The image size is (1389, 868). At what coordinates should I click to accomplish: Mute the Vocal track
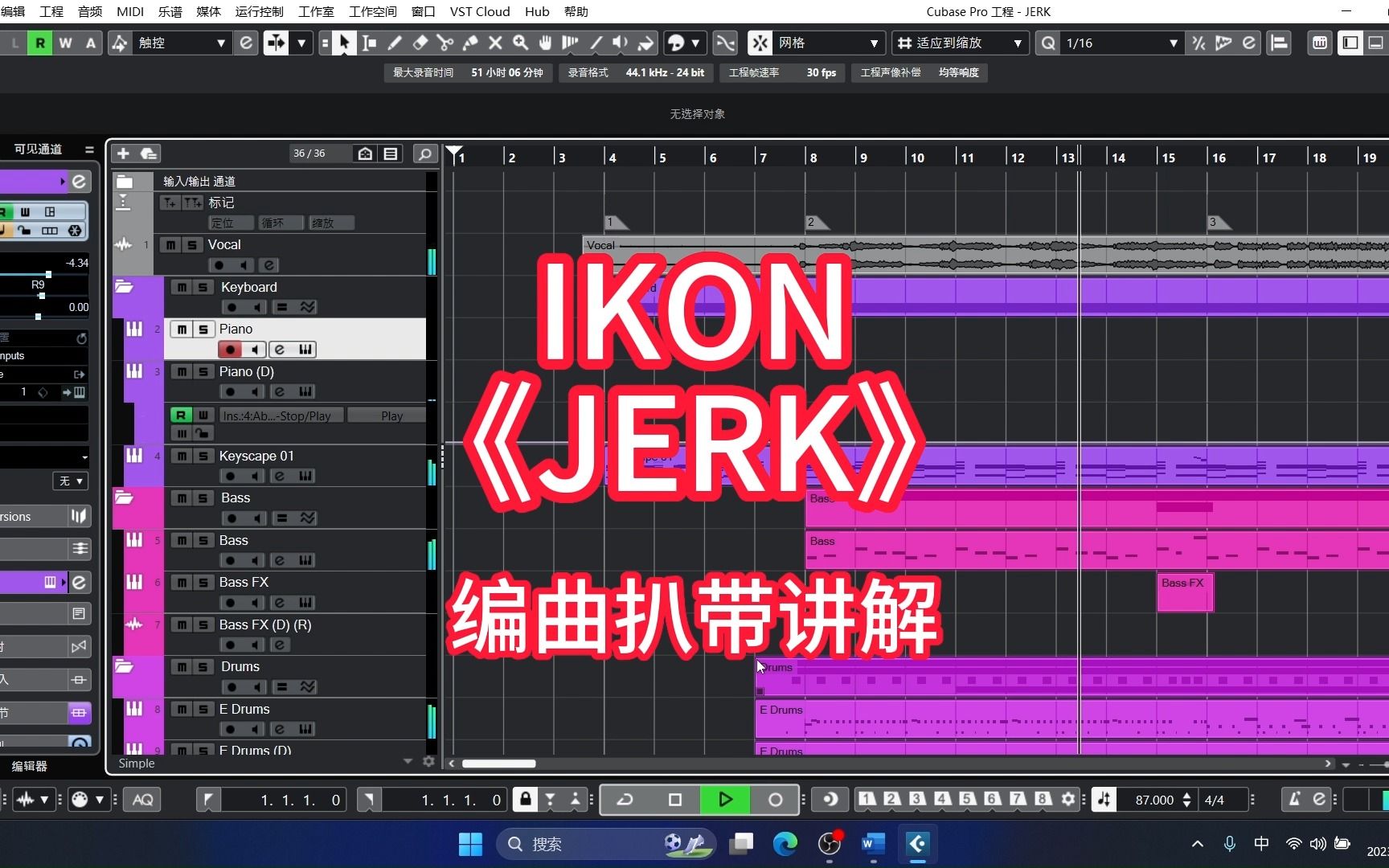[170, 244]
